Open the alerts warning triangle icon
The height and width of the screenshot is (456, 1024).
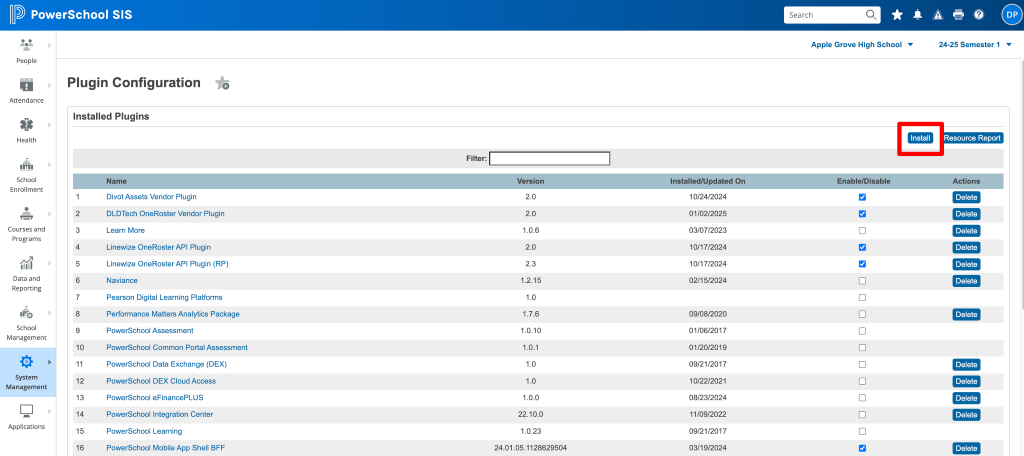coord(938,15)
